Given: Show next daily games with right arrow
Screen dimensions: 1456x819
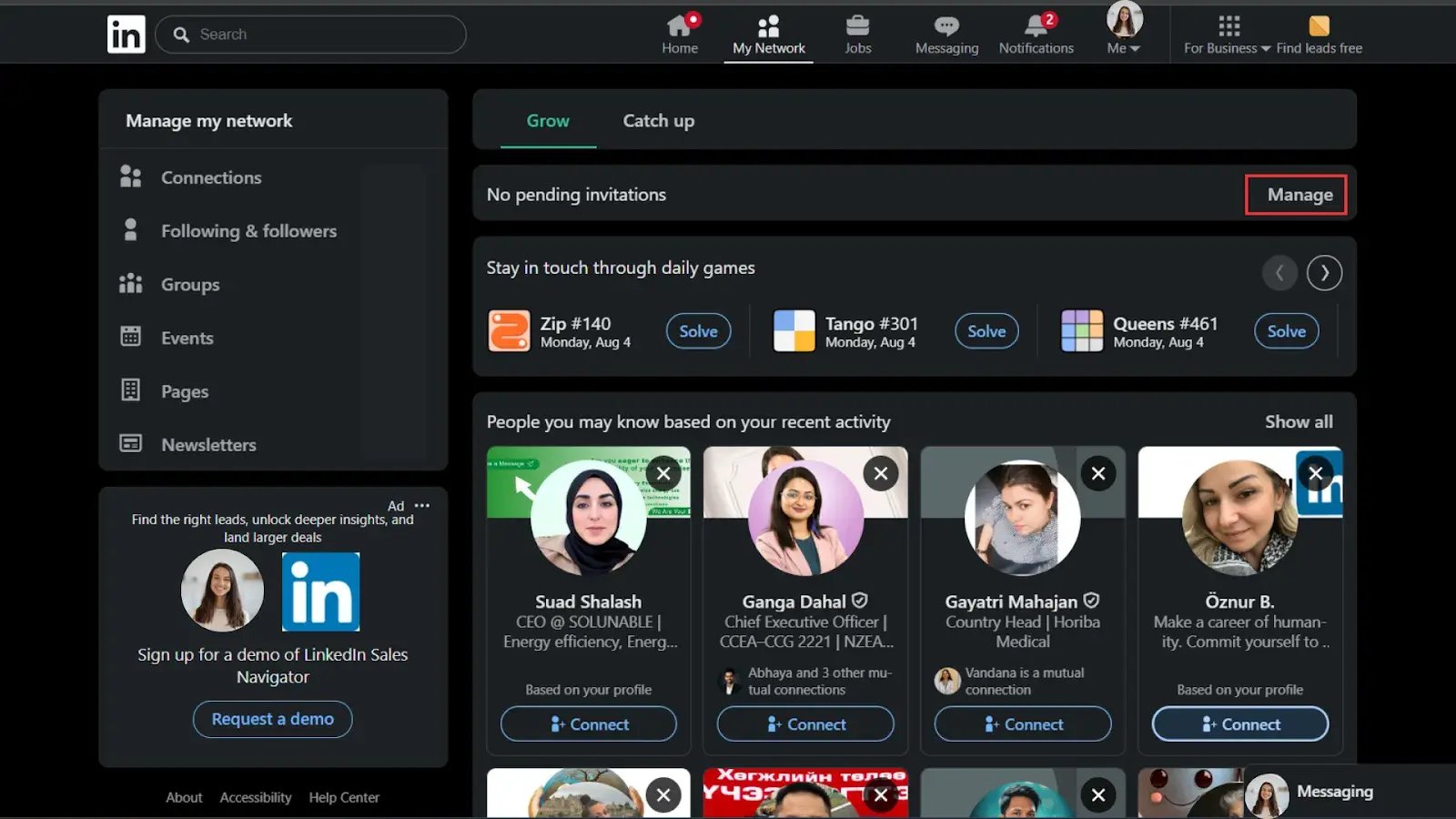Looking at the screenshot, I should pyautogui.click(x=1324, y=273).
